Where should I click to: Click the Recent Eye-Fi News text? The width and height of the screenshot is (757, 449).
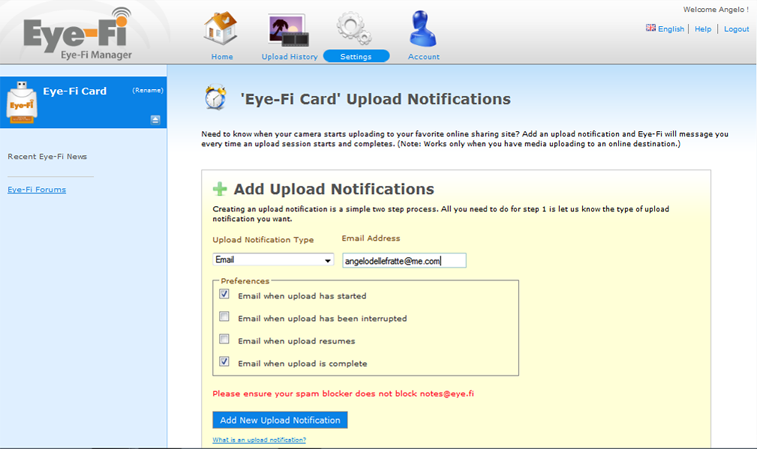[47, 156]
